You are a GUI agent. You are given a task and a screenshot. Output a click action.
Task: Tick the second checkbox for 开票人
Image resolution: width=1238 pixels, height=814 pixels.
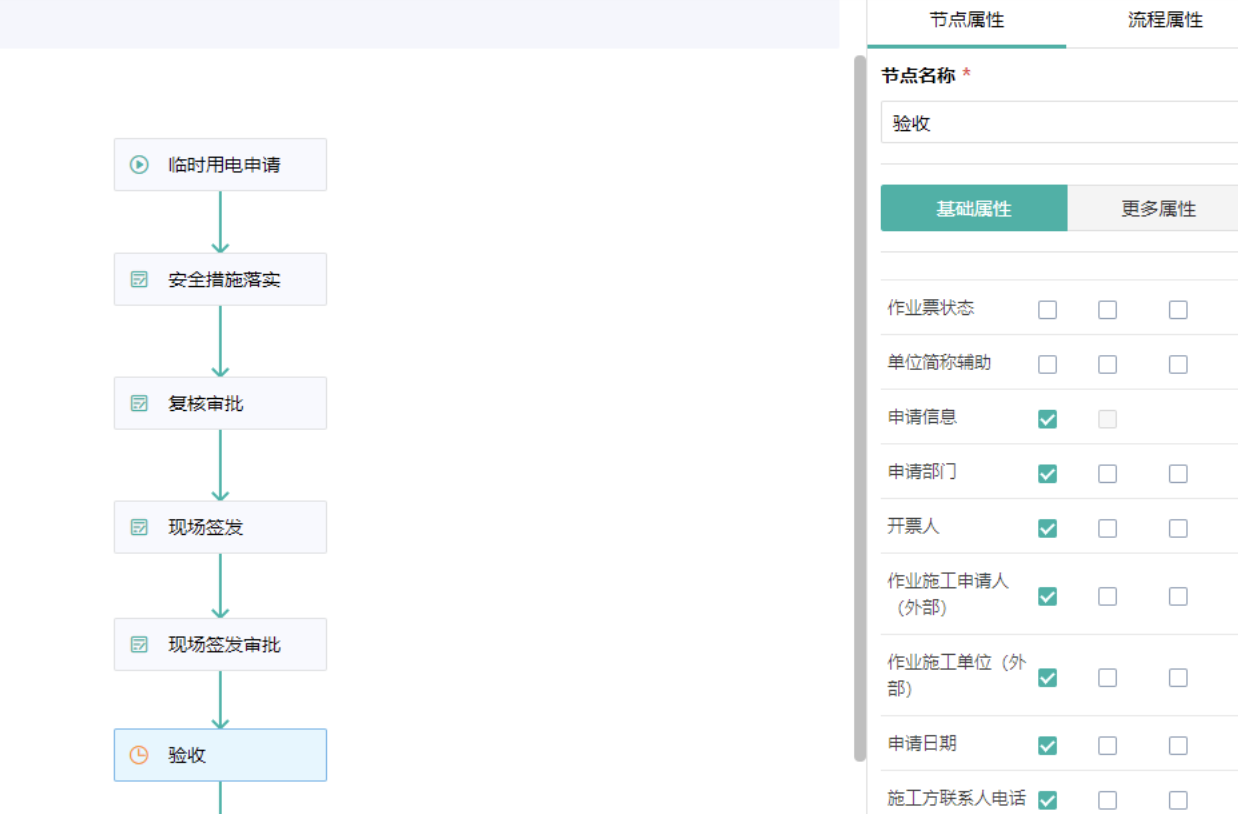pyautogui.click(x=1107, y=528)
